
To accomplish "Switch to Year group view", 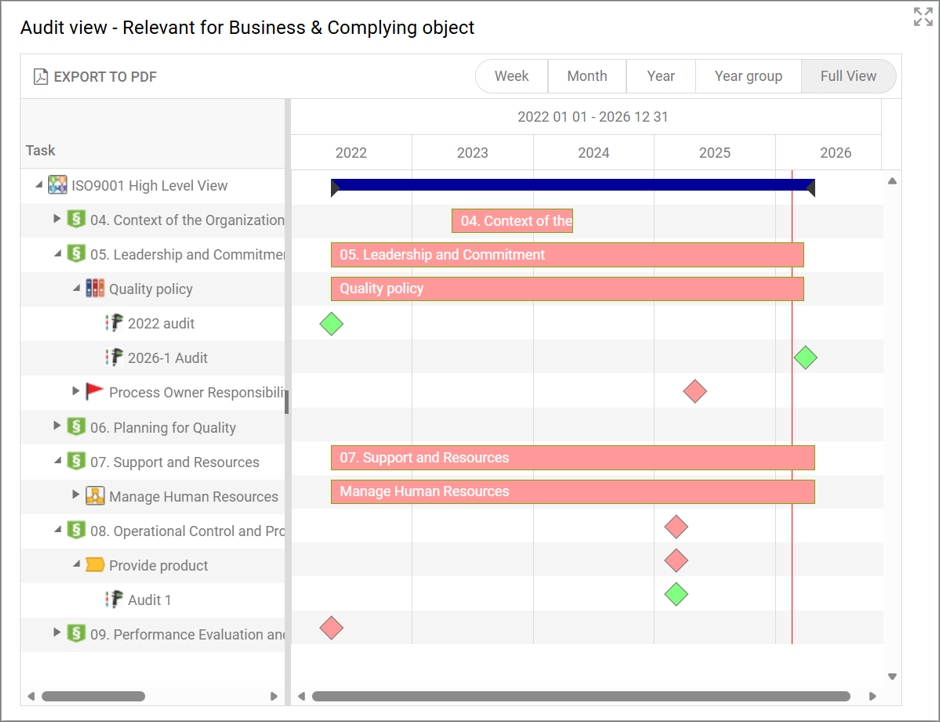I will click(748, 76).
